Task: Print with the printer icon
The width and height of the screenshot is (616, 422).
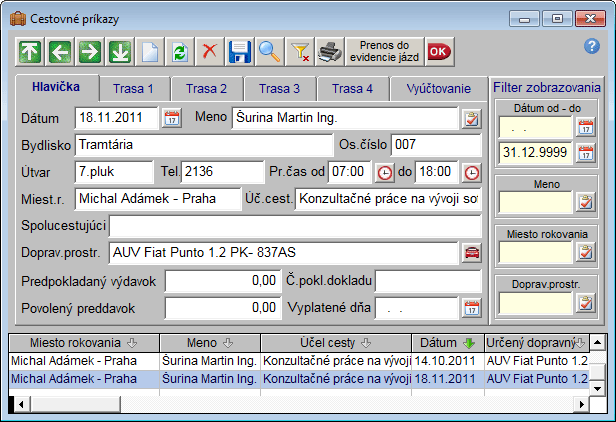Action: (330, 51)
